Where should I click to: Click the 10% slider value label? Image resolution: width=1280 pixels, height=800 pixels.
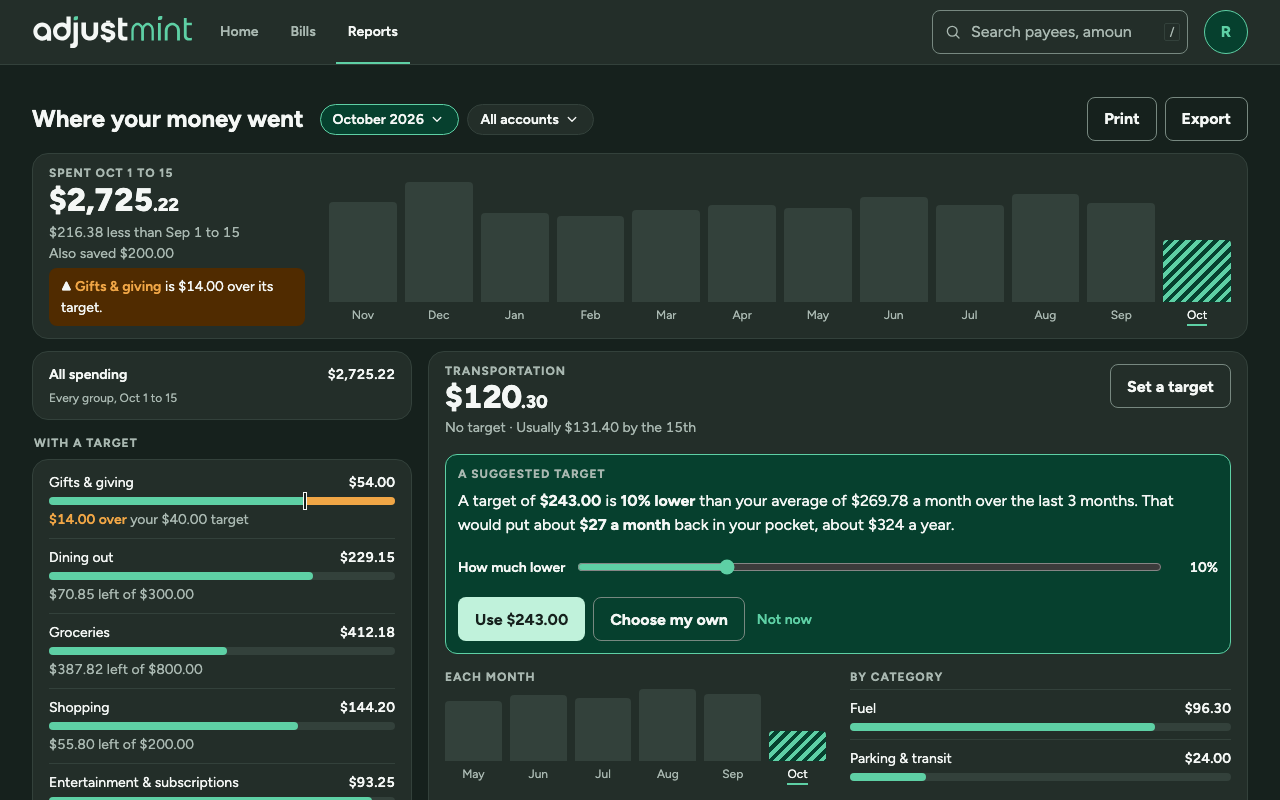point(1204,567)
